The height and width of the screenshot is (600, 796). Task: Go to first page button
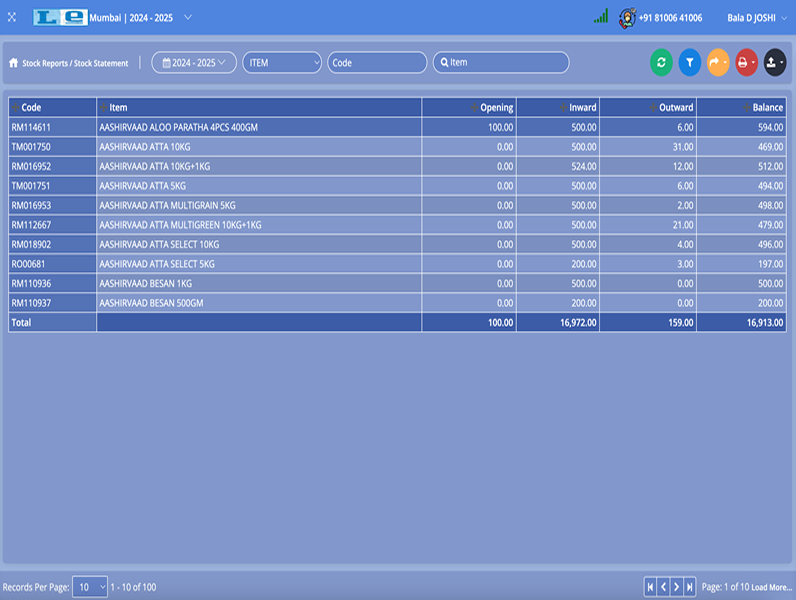(x=650, y=587)
